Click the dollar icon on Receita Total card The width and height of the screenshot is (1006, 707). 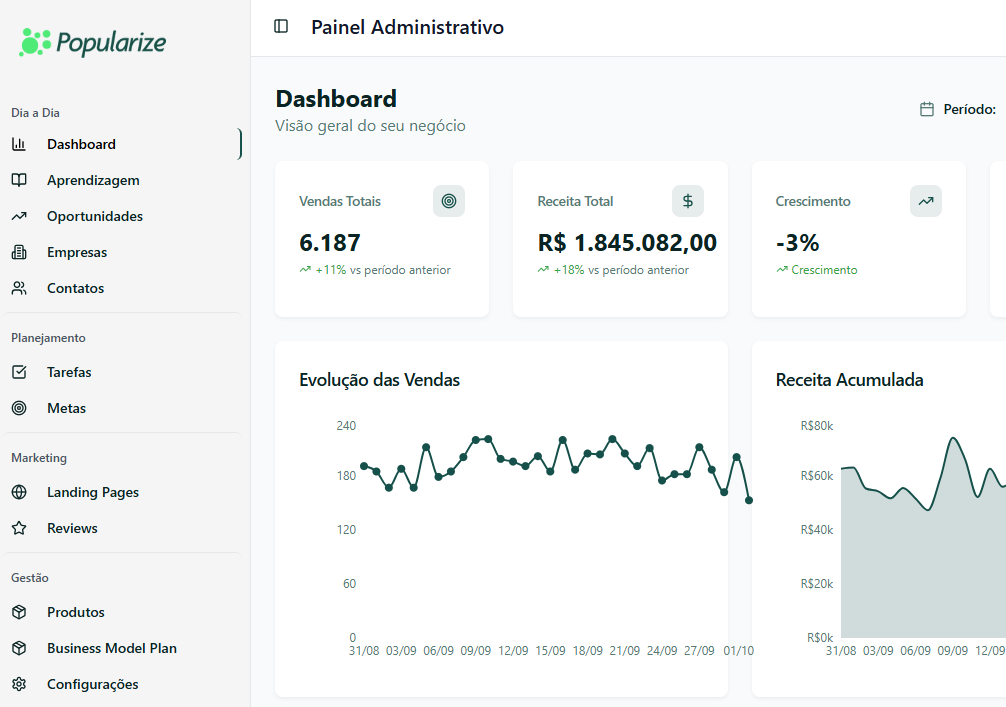[x=687, y=201]
